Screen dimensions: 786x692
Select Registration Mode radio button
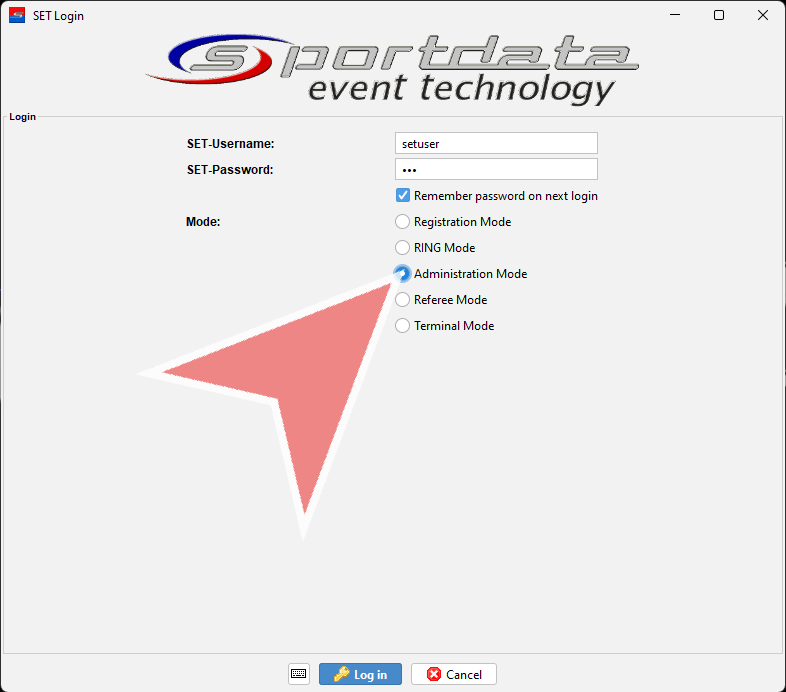point(403,222)
